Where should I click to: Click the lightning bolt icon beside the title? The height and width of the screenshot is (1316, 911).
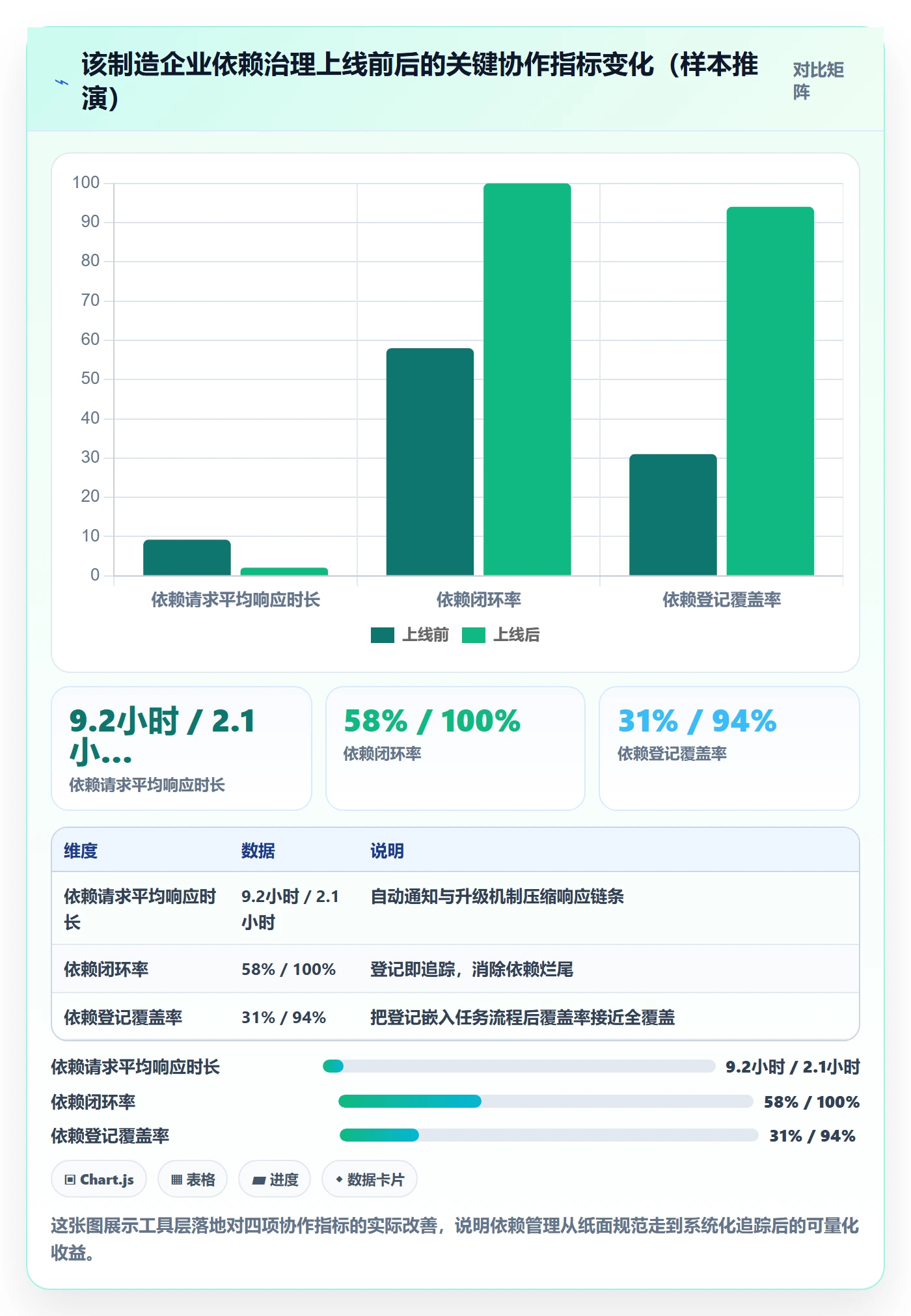coord(62,82)
